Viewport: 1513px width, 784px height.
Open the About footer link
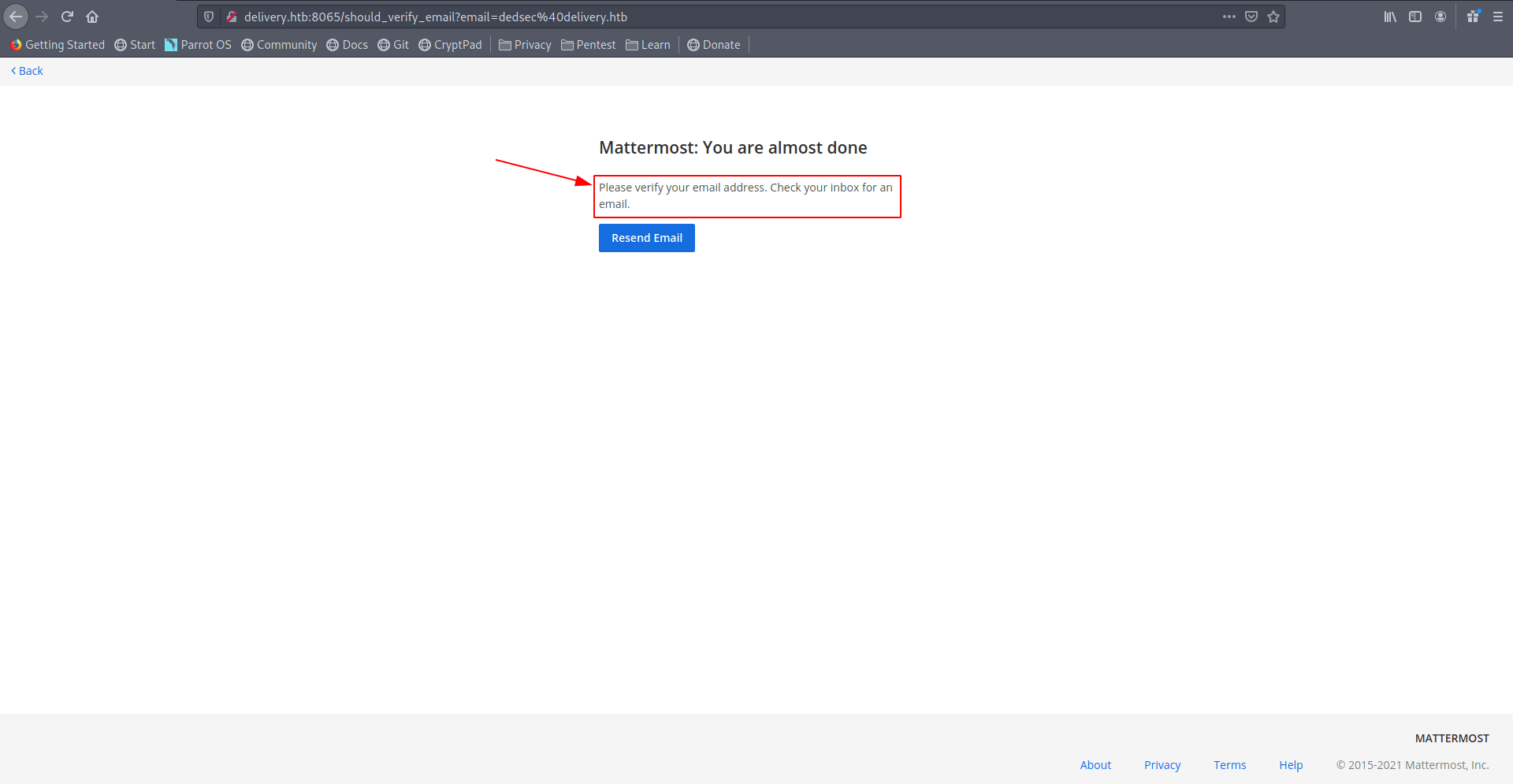point(1095,765)
